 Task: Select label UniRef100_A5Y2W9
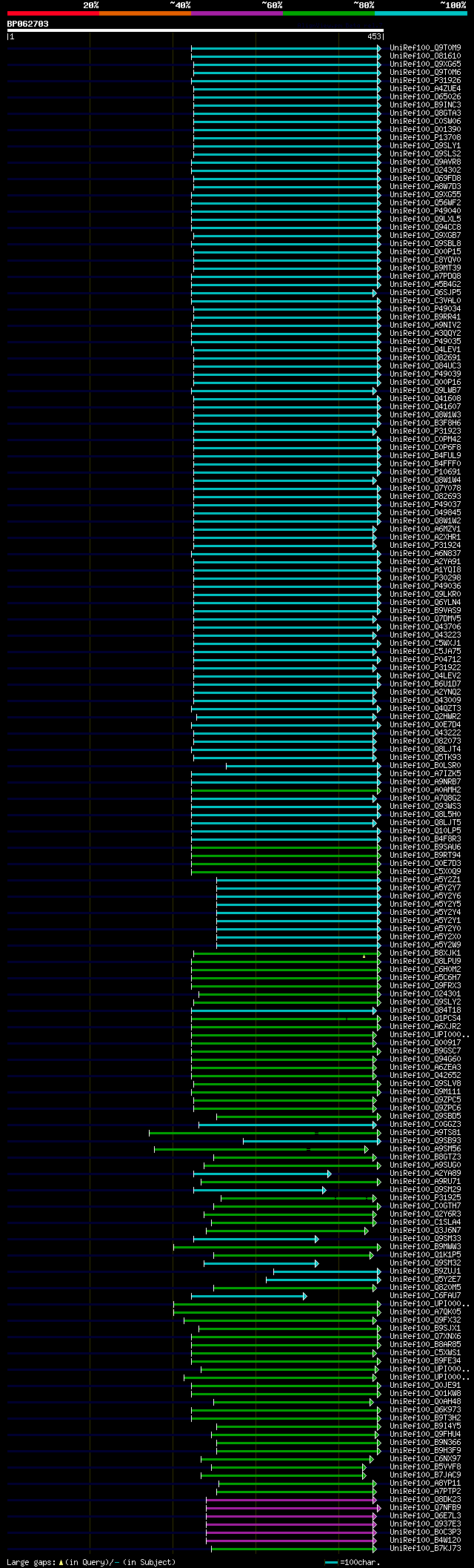(x=425, y=945)
